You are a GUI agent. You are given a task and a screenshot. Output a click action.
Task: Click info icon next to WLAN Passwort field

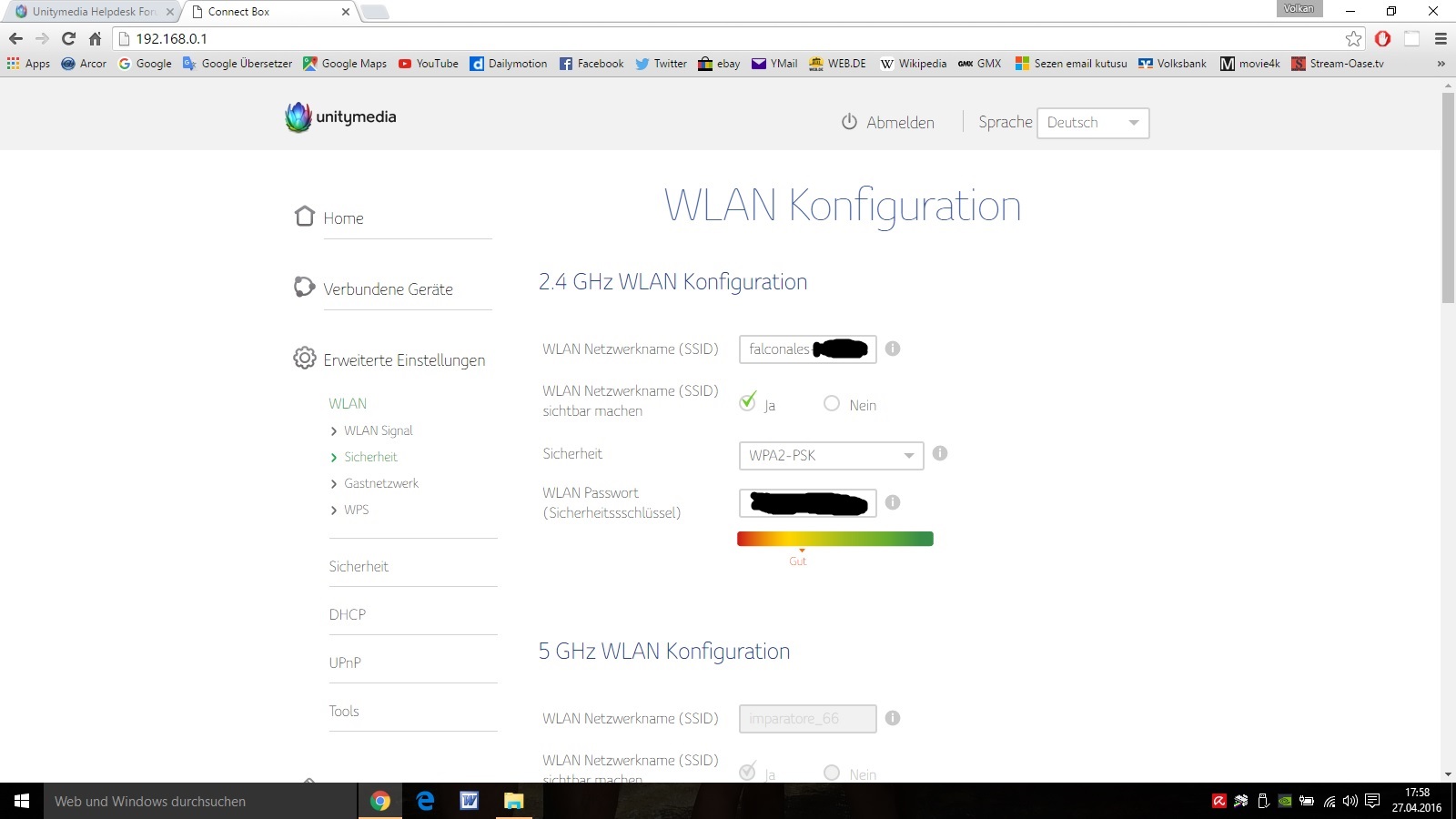coord(893,502)
